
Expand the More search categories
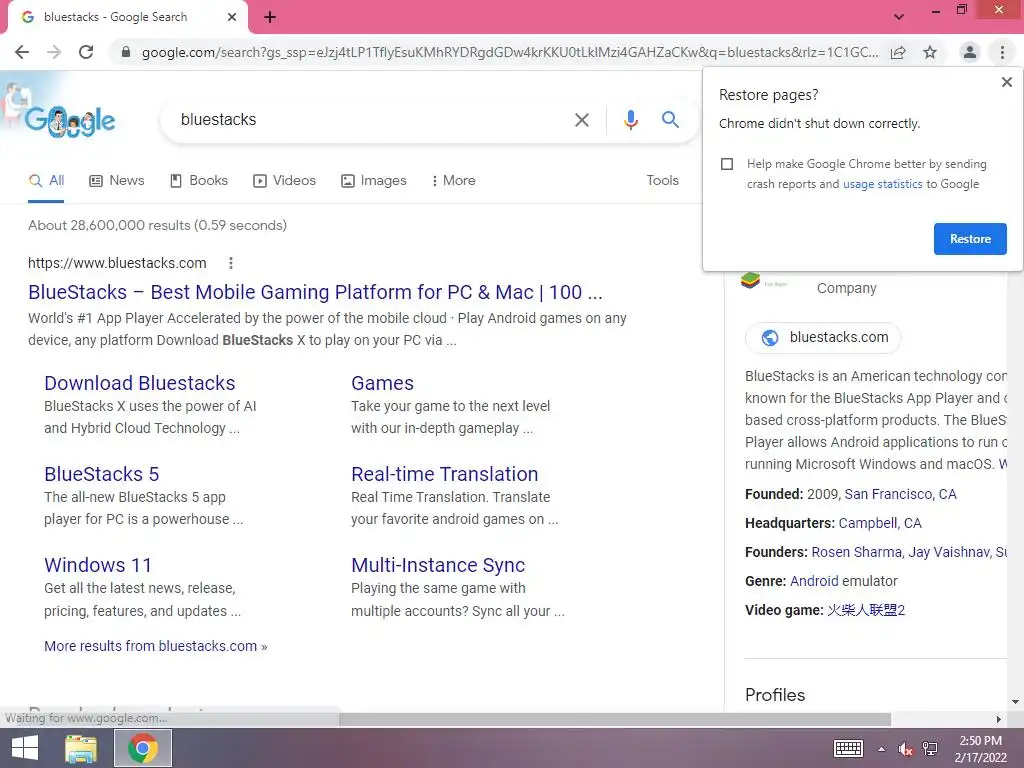point(453,181)
